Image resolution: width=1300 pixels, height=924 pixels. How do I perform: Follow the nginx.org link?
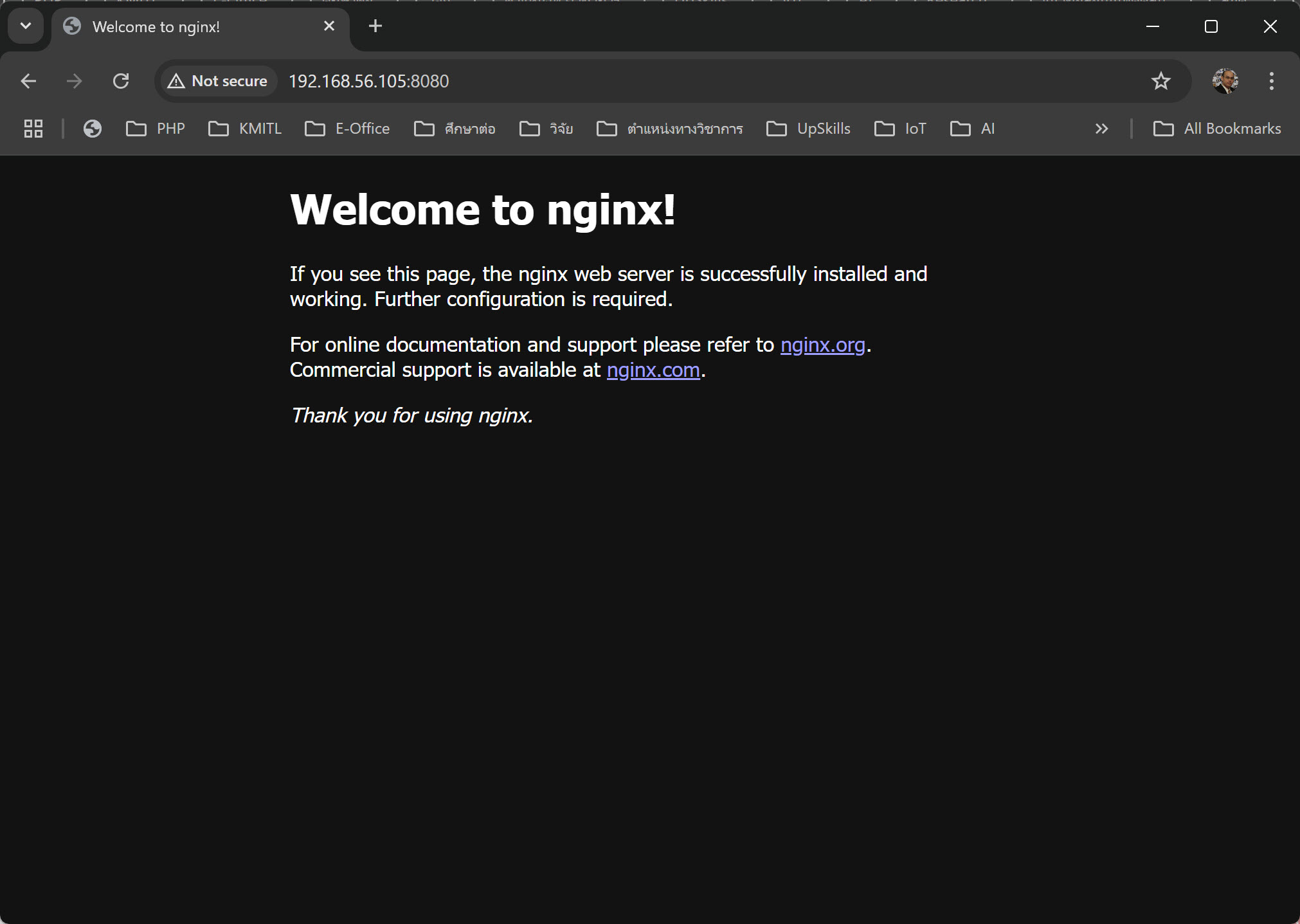click(822, 345)
